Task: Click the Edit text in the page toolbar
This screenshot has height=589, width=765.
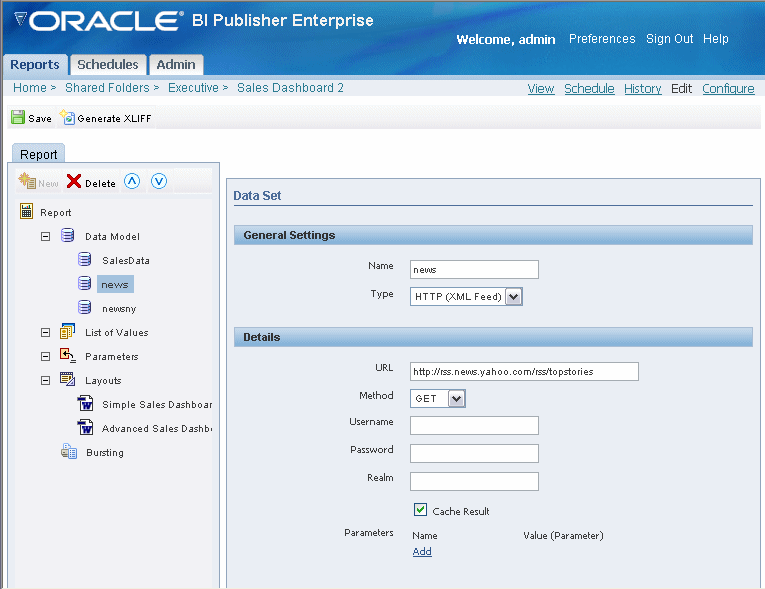Action: [681, 89]
